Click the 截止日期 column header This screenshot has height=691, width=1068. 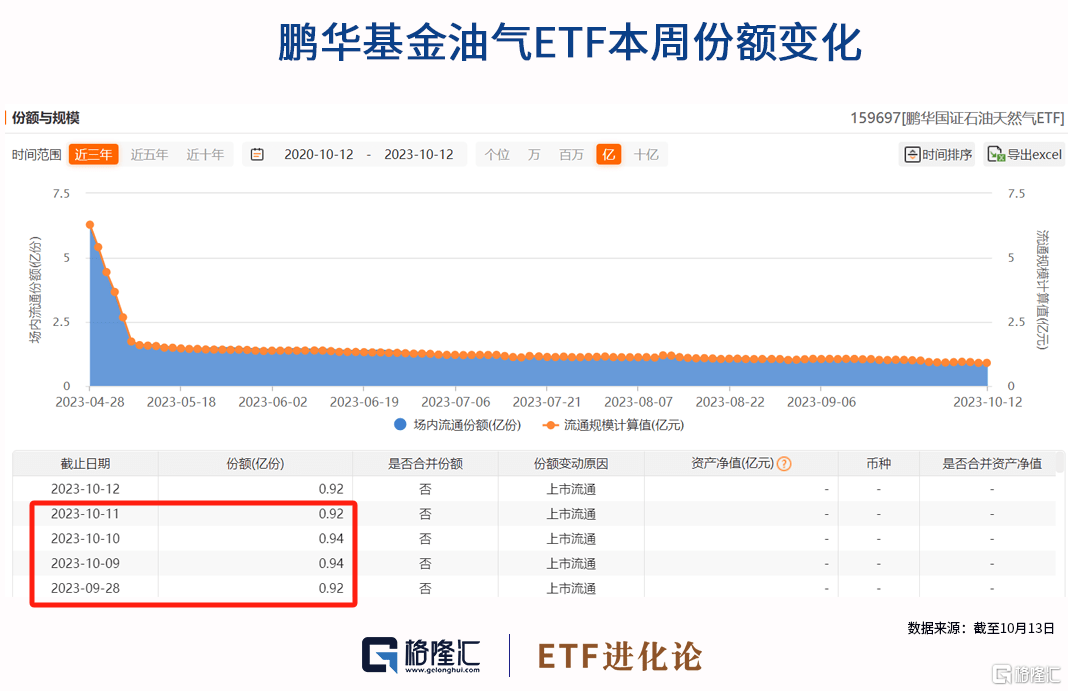(x=85, y=464)
